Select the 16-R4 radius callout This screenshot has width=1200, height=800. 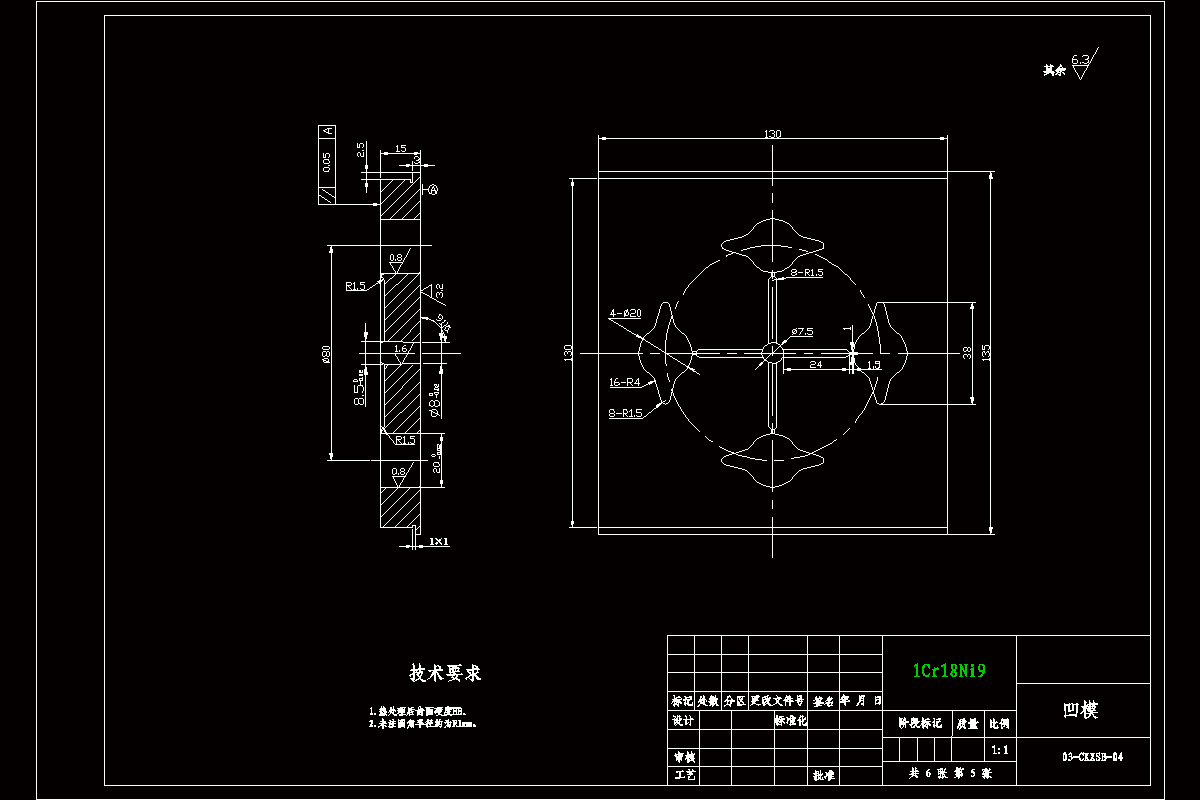tap(624, 382)
